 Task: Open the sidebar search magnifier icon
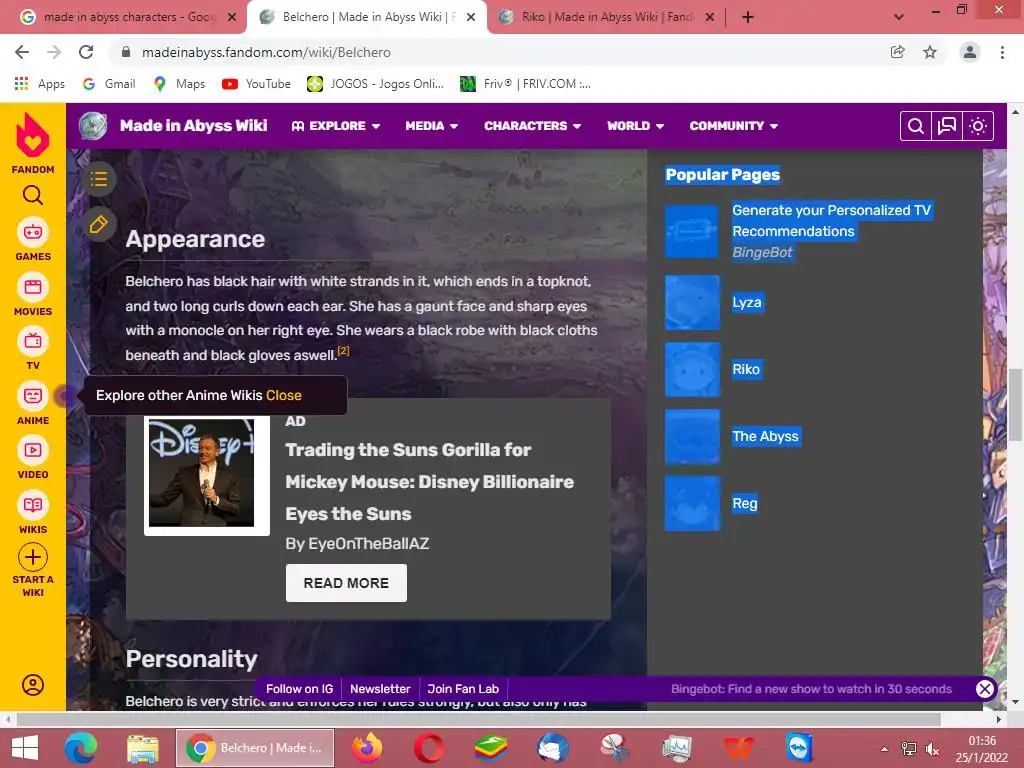(x=33, y=195)
